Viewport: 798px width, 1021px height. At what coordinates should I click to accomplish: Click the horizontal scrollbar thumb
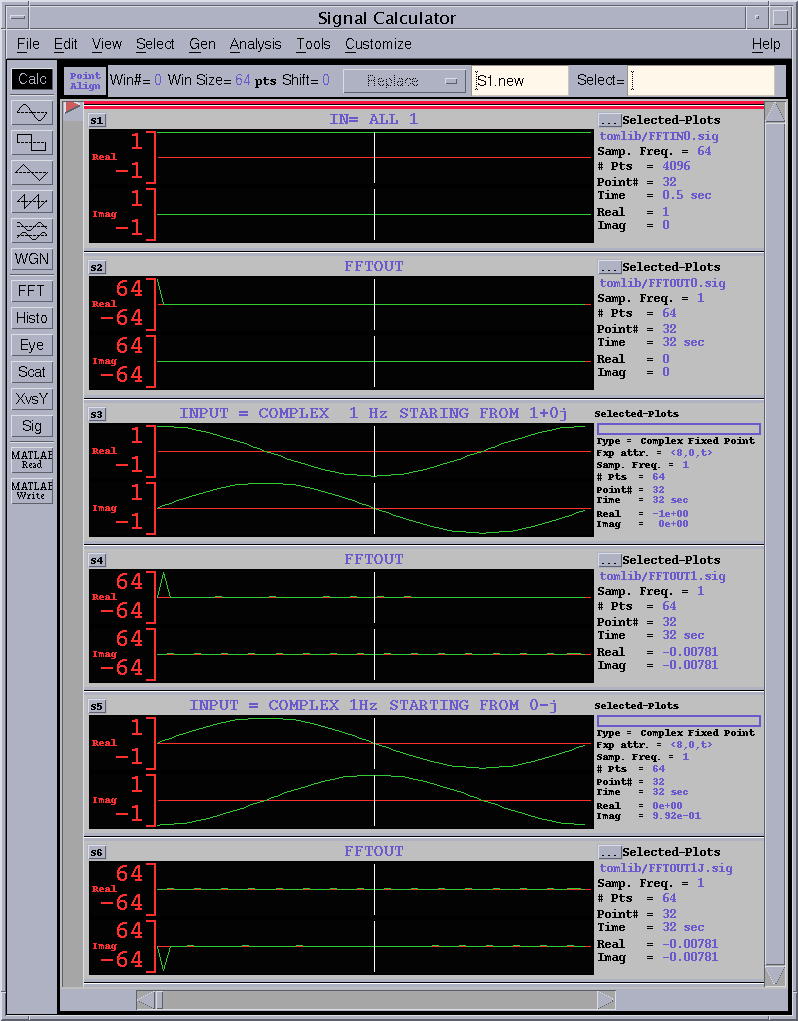coord(158,1000)
